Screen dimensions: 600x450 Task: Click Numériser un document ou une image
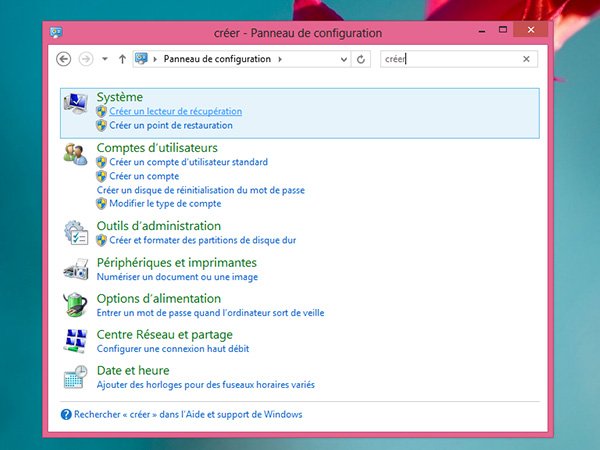point(177,277)
